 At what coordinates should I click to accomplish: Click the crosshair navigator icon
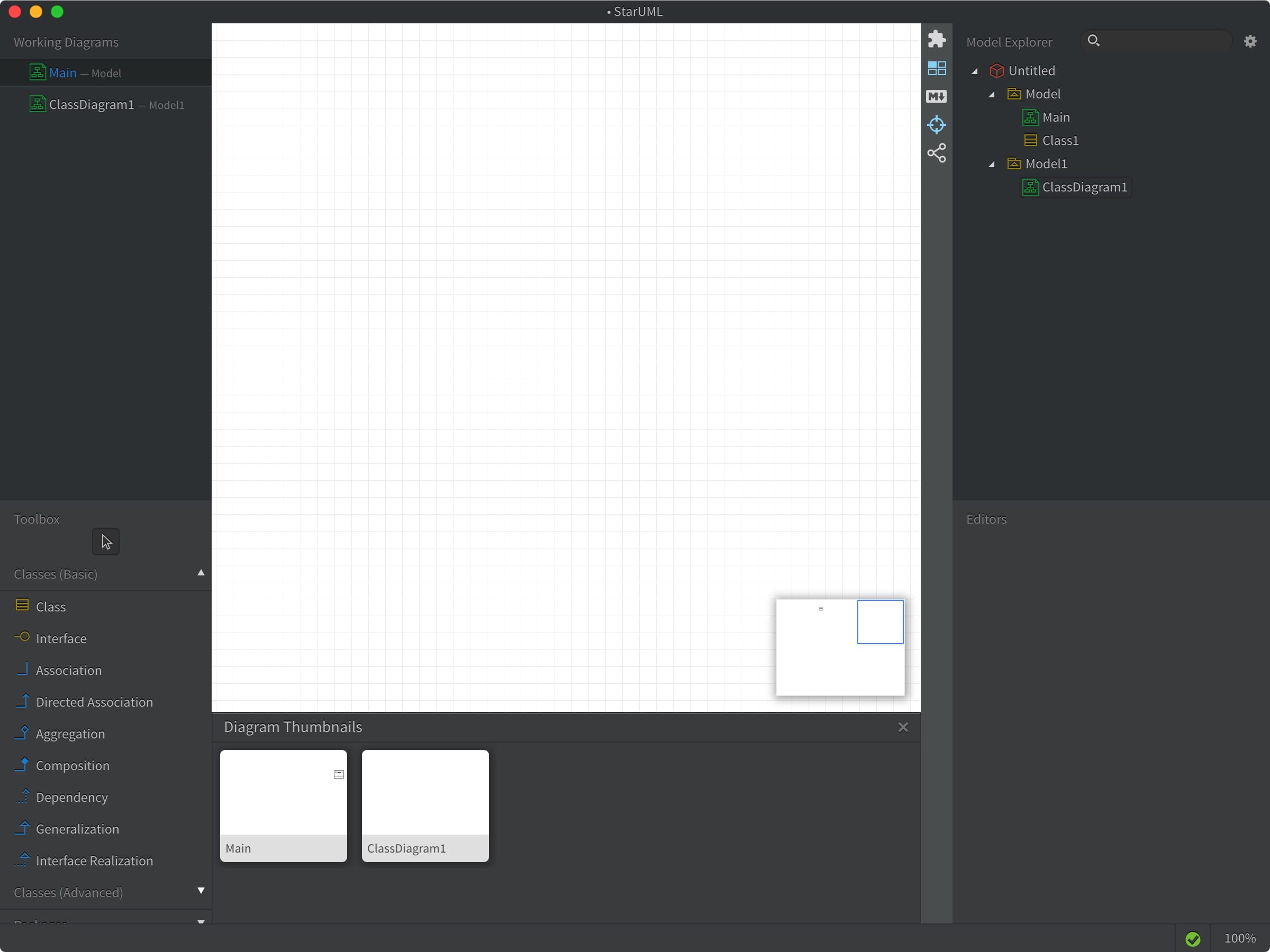point(937,124)
